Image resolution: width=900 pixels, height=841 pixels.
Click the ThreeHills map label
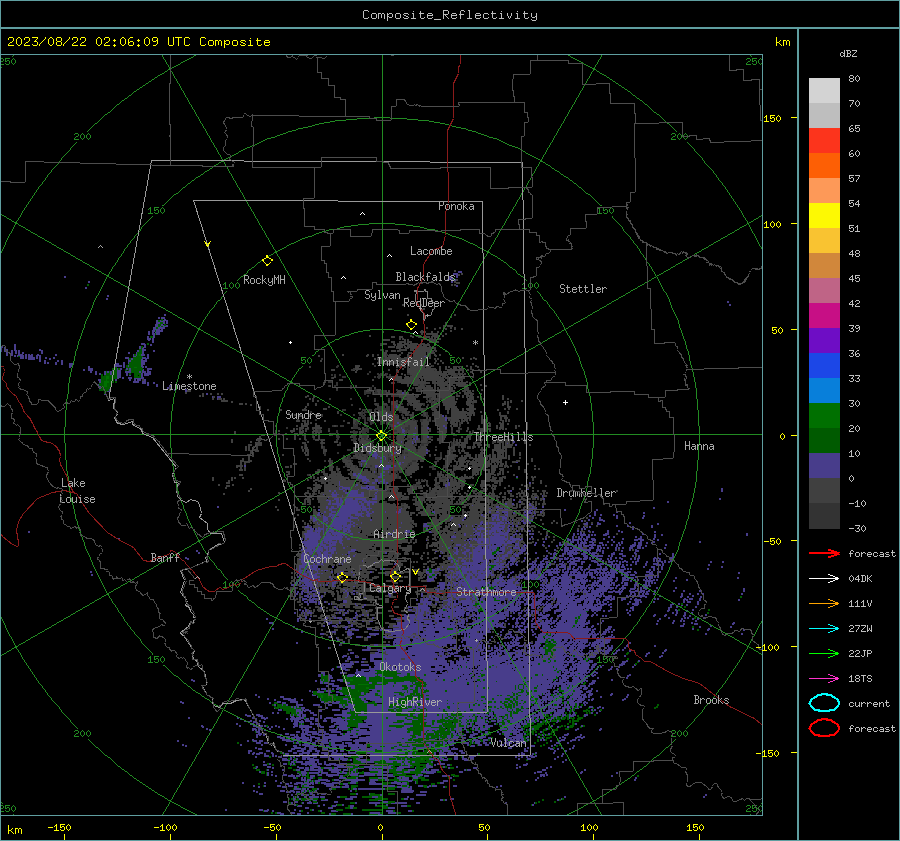click(x=503, y=437)
